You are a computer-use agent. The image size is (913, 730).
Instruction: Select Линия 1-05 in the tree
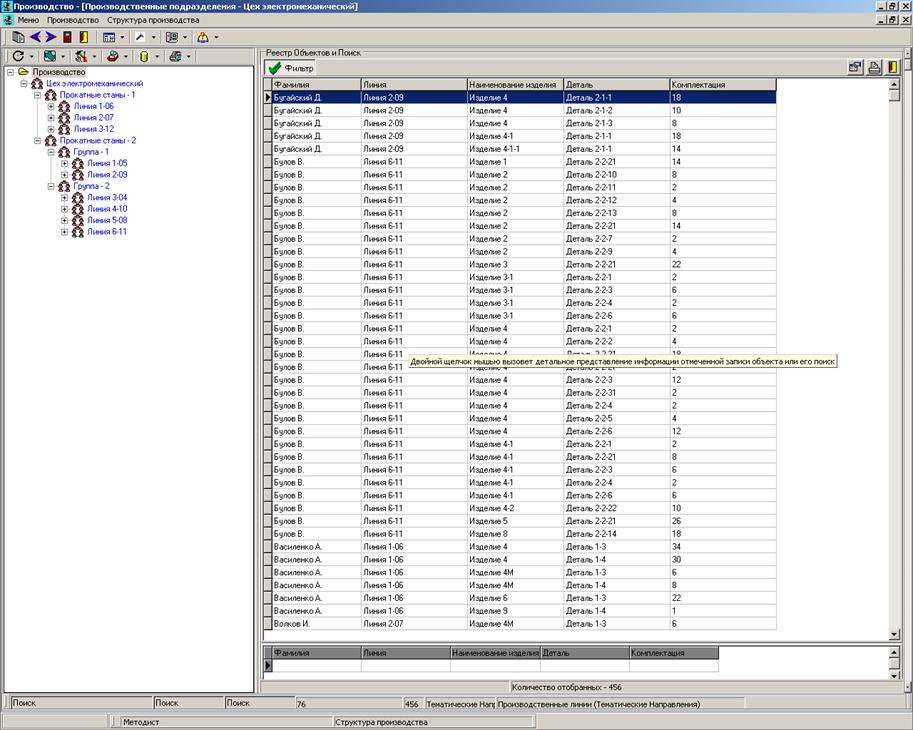tap(107, 164)
